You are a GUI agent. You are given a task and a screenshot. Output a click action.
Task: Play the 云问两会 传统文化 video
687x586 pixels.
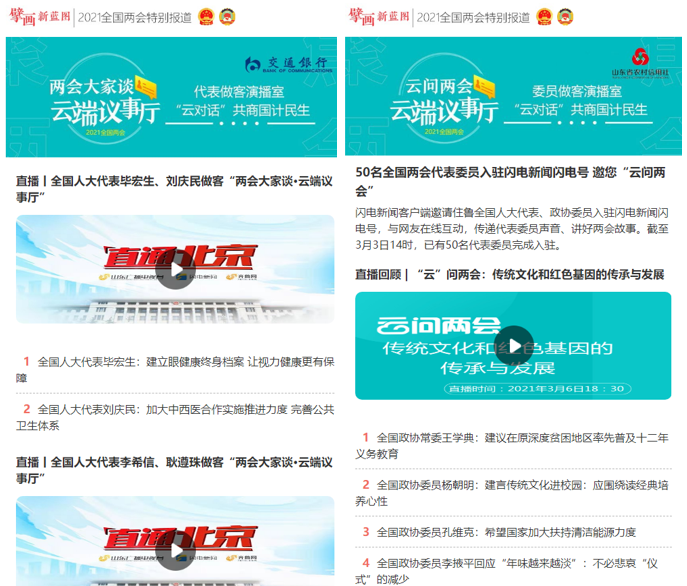point(514,346)
